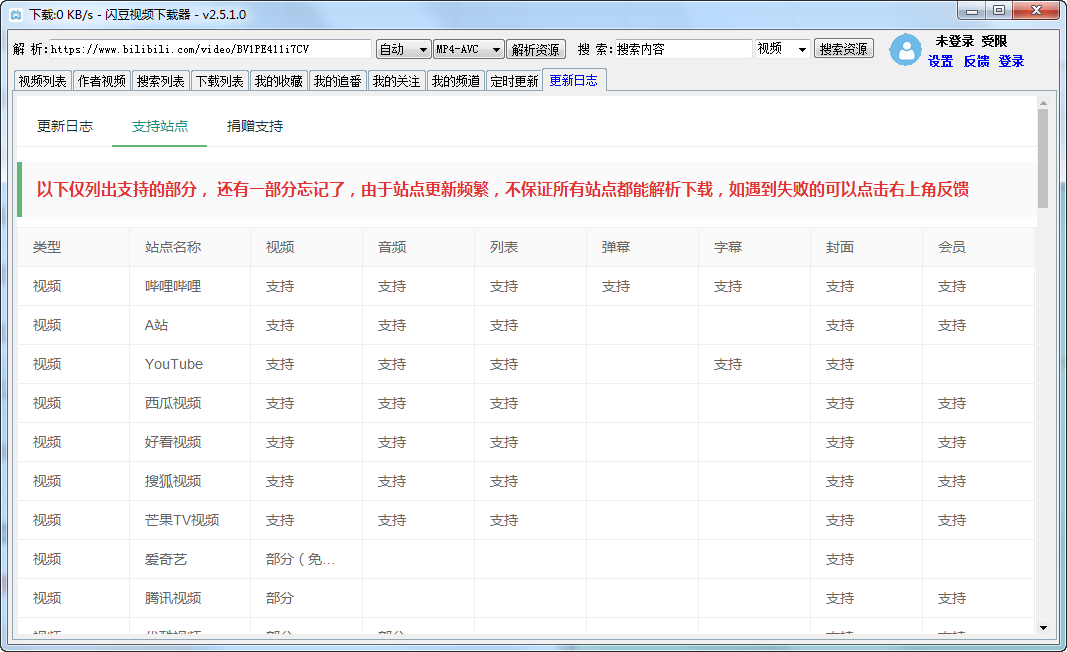Select the 我的收藏 tab
1067x652 pixels.
coord(278,81)
